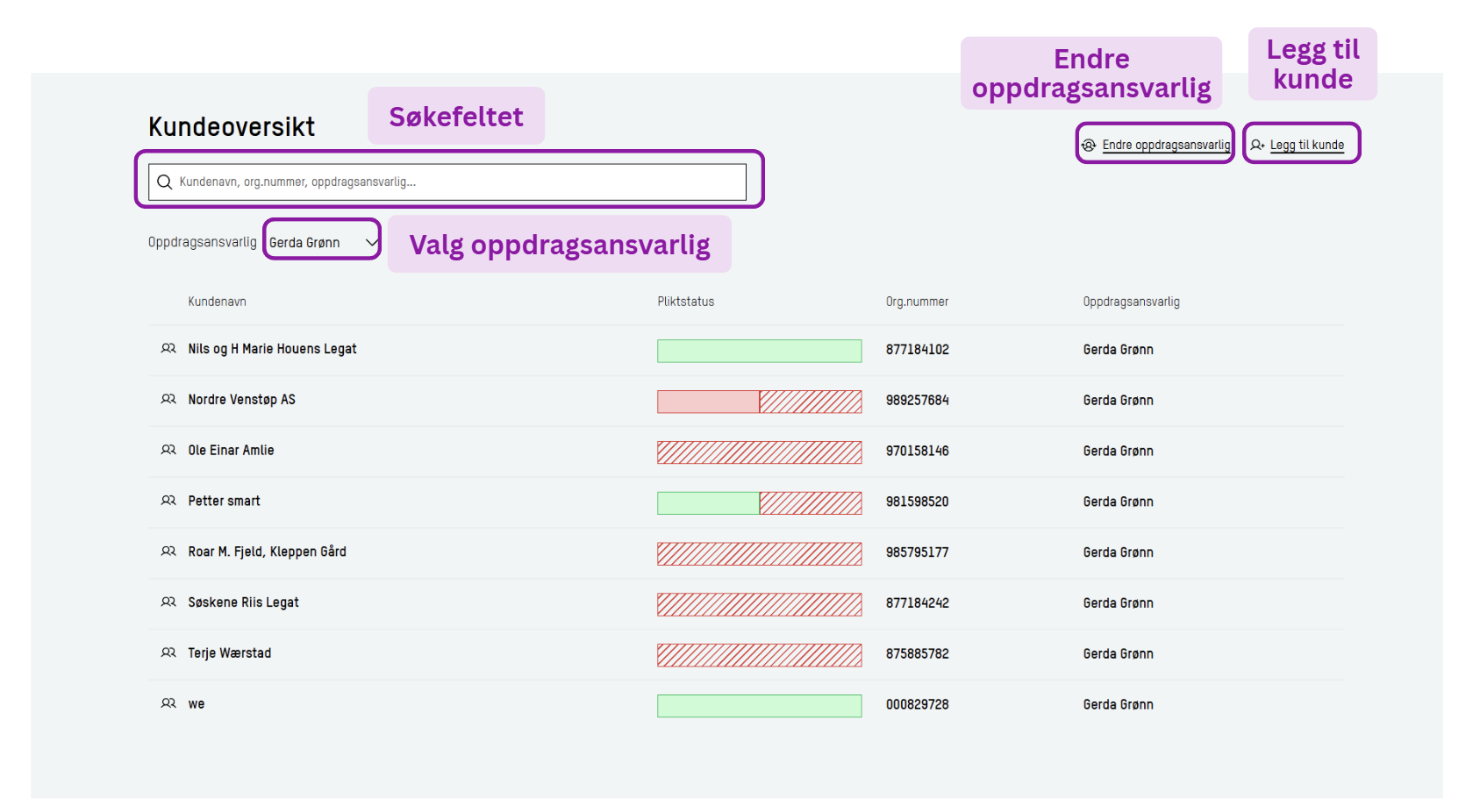Click the Legg til kunde link
The image size is (1480, 812).
pyautogui.click(x=1306, y=146)
